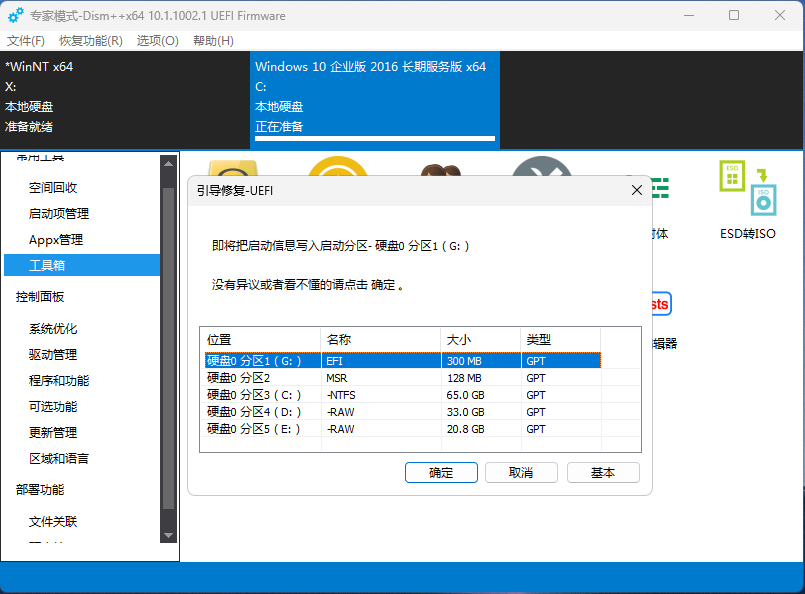Open 更新管理 in the sidebar
Viewport: 805px width, 594px height.
53,433
